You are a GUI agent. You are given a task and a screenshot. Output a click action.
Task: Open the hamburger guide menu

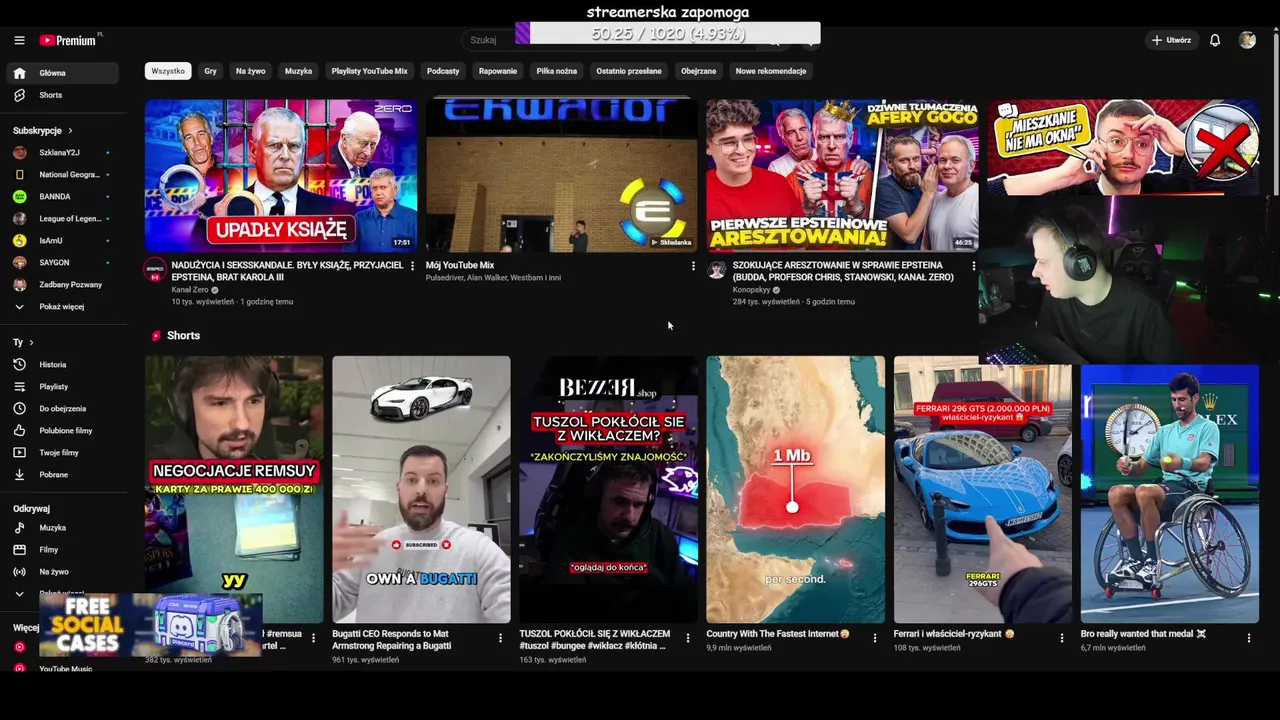point(19,40)
